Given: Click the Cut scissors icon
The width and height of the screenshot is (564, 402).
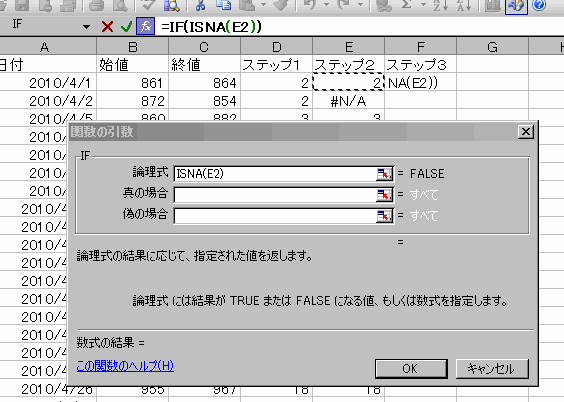Looking at the screenshot, I should [200, 5].
